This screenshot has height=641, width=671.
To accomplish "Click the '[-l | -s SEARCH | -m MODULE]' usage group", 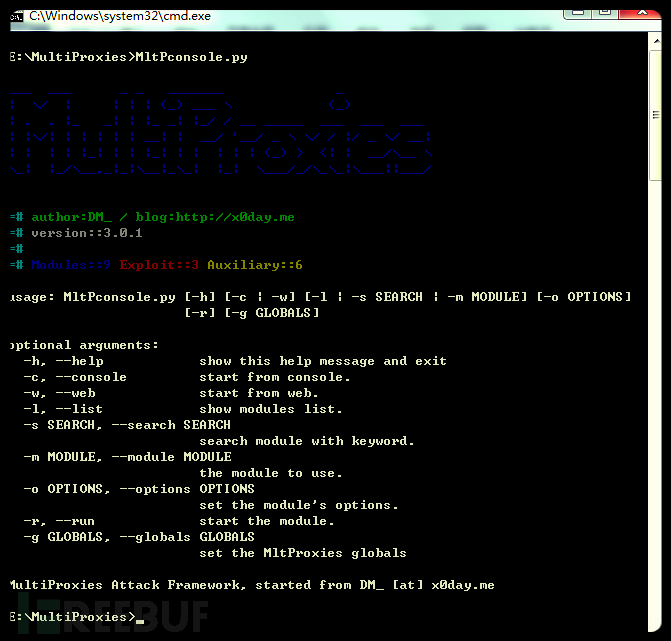I will coord(416,297).
